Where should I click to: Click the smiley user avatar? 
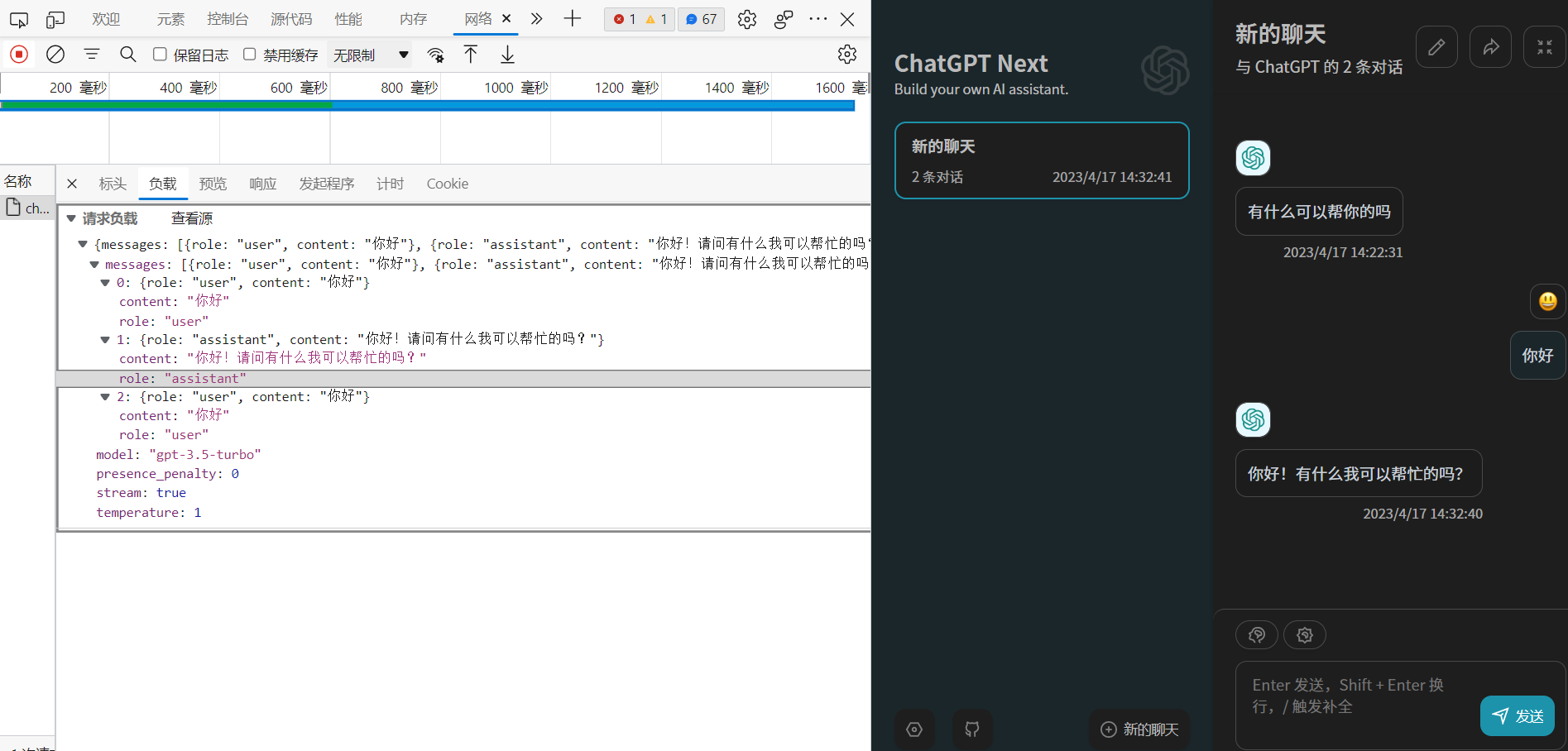pos(1548,302)
